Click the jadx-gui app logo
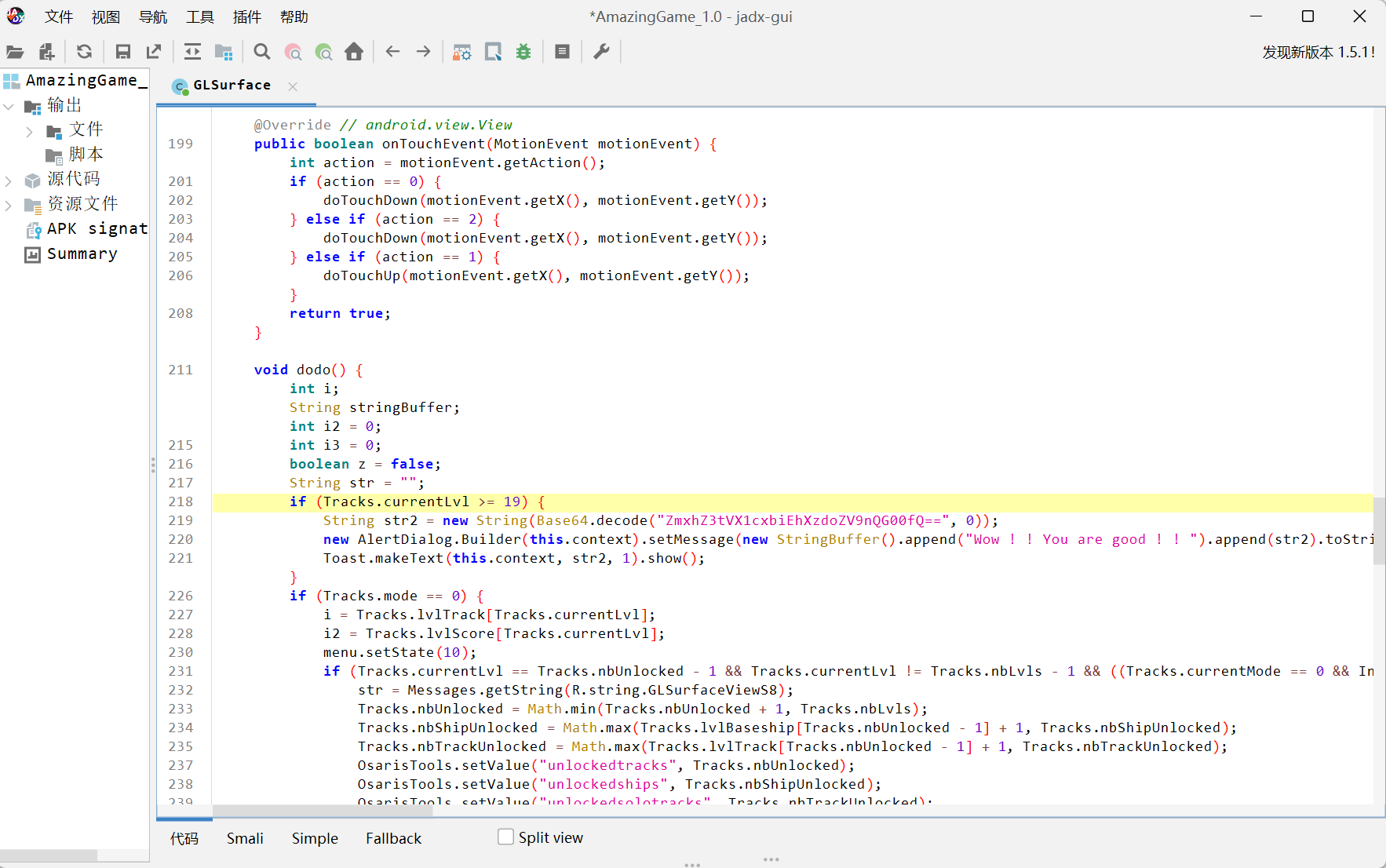Image resolution: width=1386 pixels, height=868 pixels. point(16,16)
